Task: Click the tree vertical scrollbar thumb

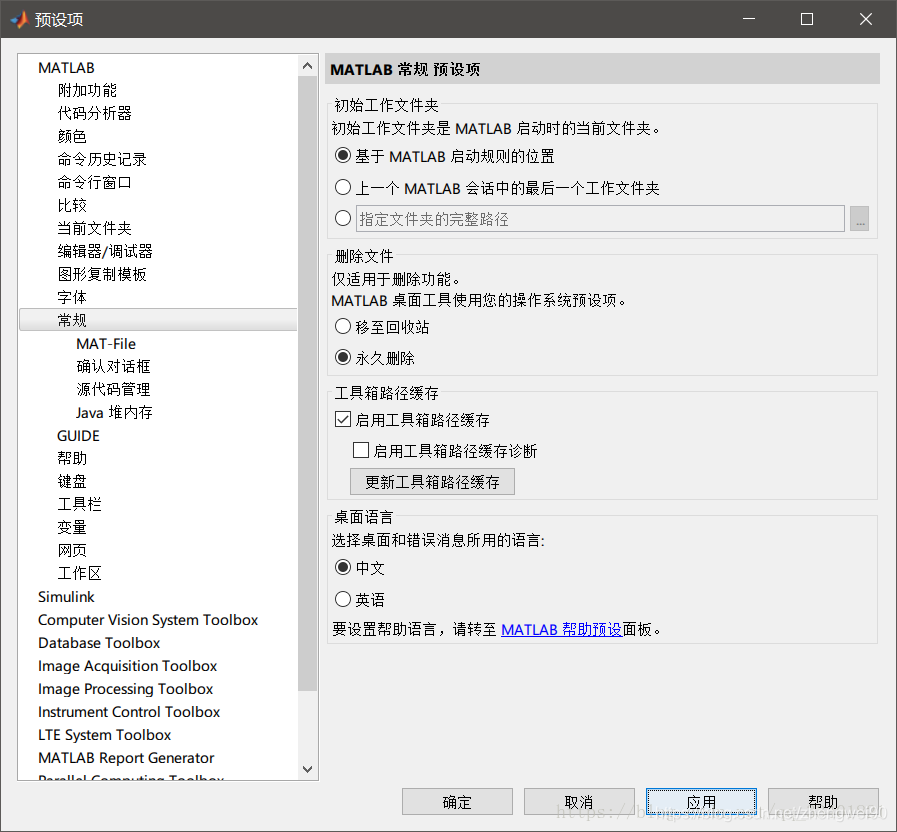Action: click(307, 383)
